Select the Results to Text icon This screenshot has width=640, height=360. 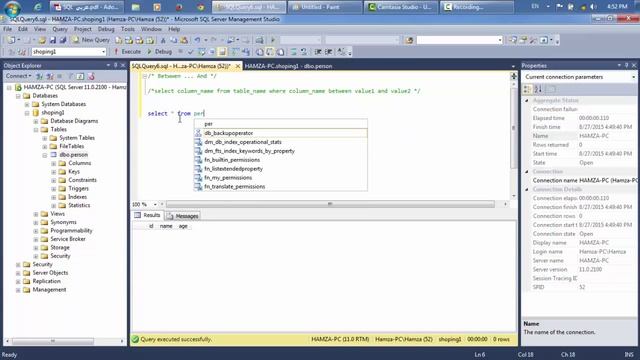tap(260, 52)
